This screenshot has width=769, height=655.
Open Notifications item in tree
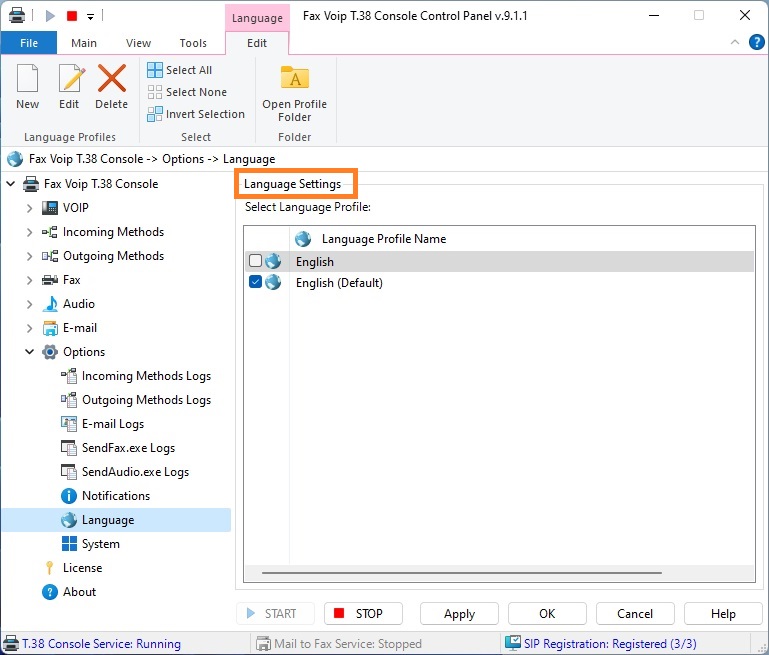tap(116, 496)
